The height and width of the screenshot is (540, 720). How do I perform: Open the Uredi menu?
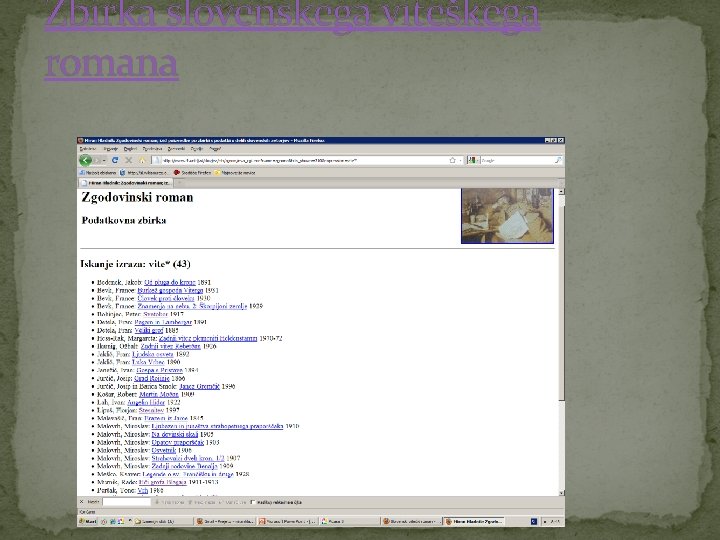point(110,149)
